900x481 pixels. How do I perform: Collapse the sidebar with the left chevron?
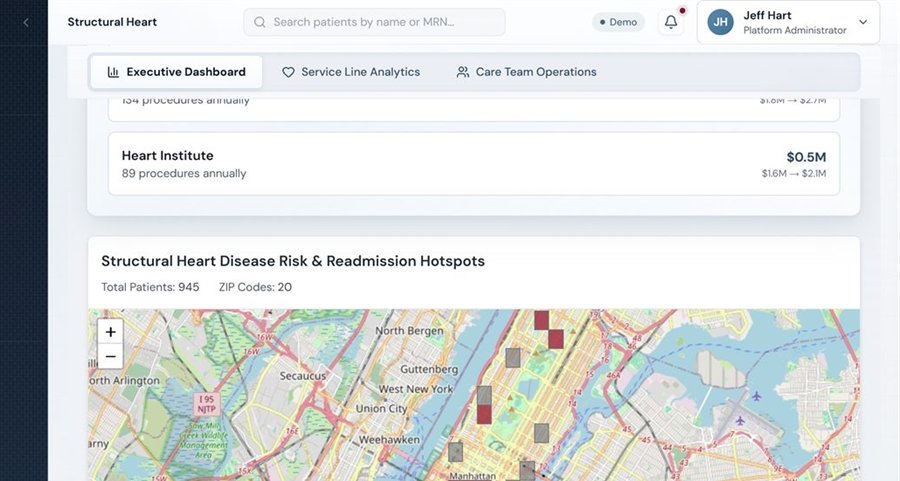coord(25,22)
